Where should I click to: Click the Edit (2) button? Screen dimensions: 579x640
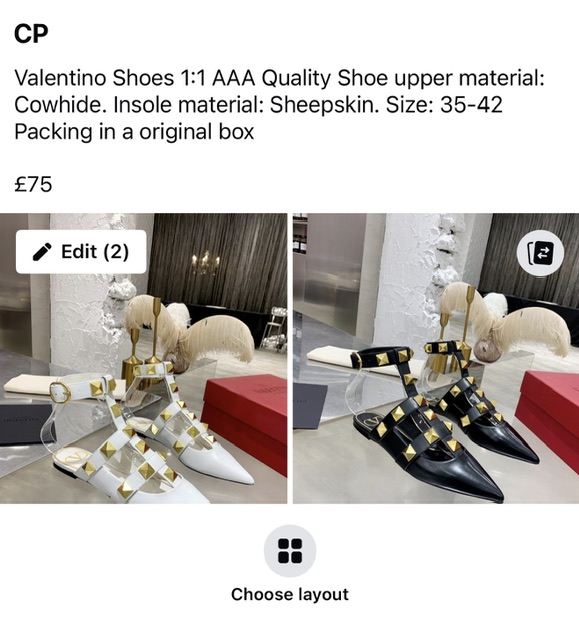coord(81,251)
